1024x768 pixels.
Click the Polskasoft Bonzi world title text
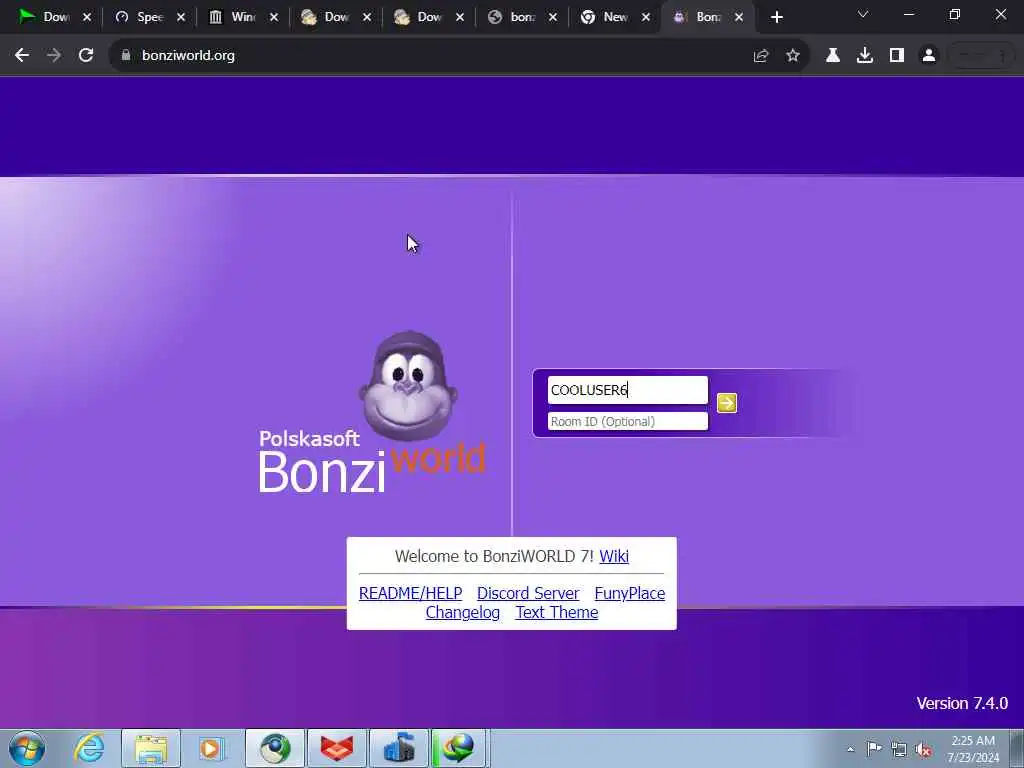click(372, 460)
